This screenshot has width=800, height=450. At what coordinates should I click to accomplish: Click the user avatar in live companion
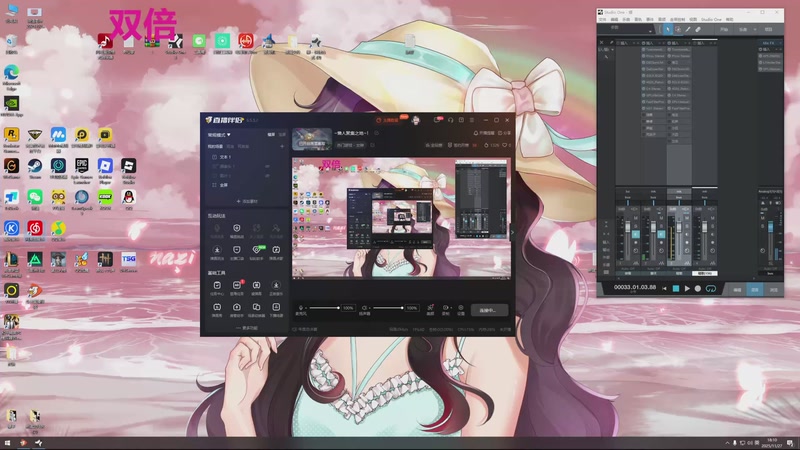click(x=416, y=120)
